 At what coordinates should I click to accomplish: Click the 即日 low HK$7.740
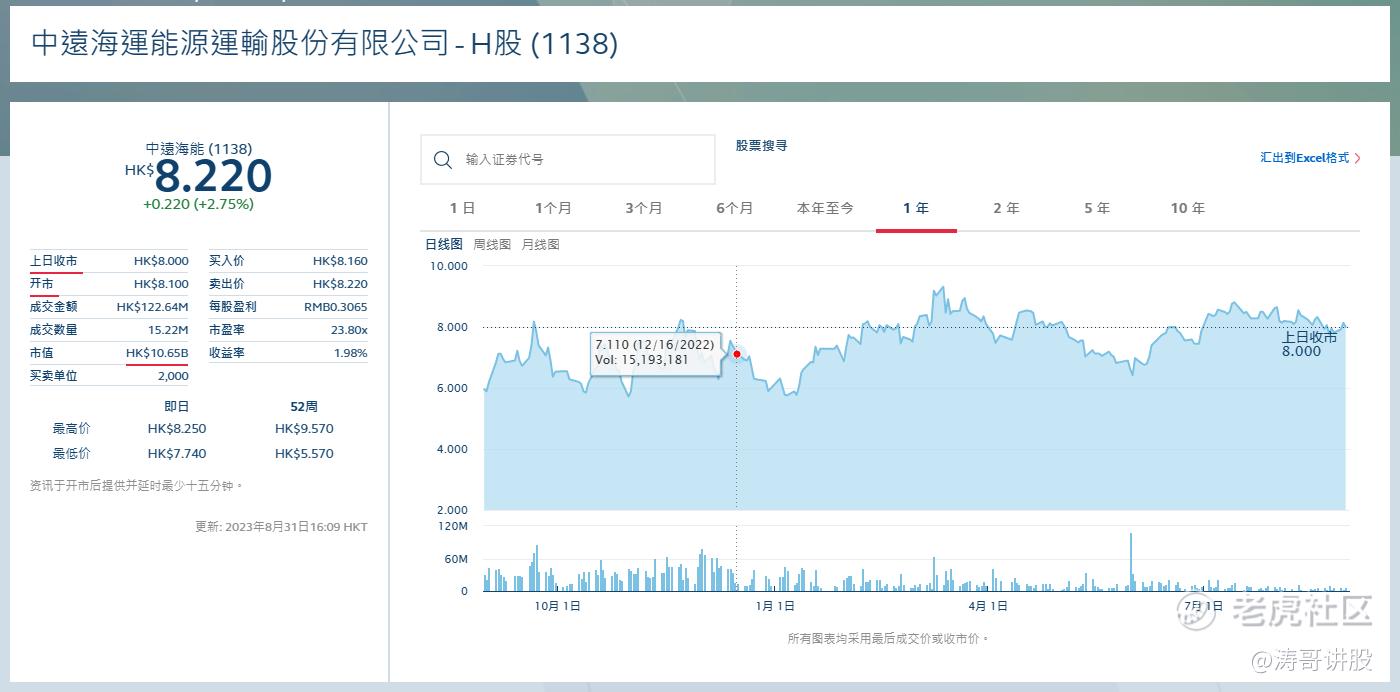coord(177,454)
